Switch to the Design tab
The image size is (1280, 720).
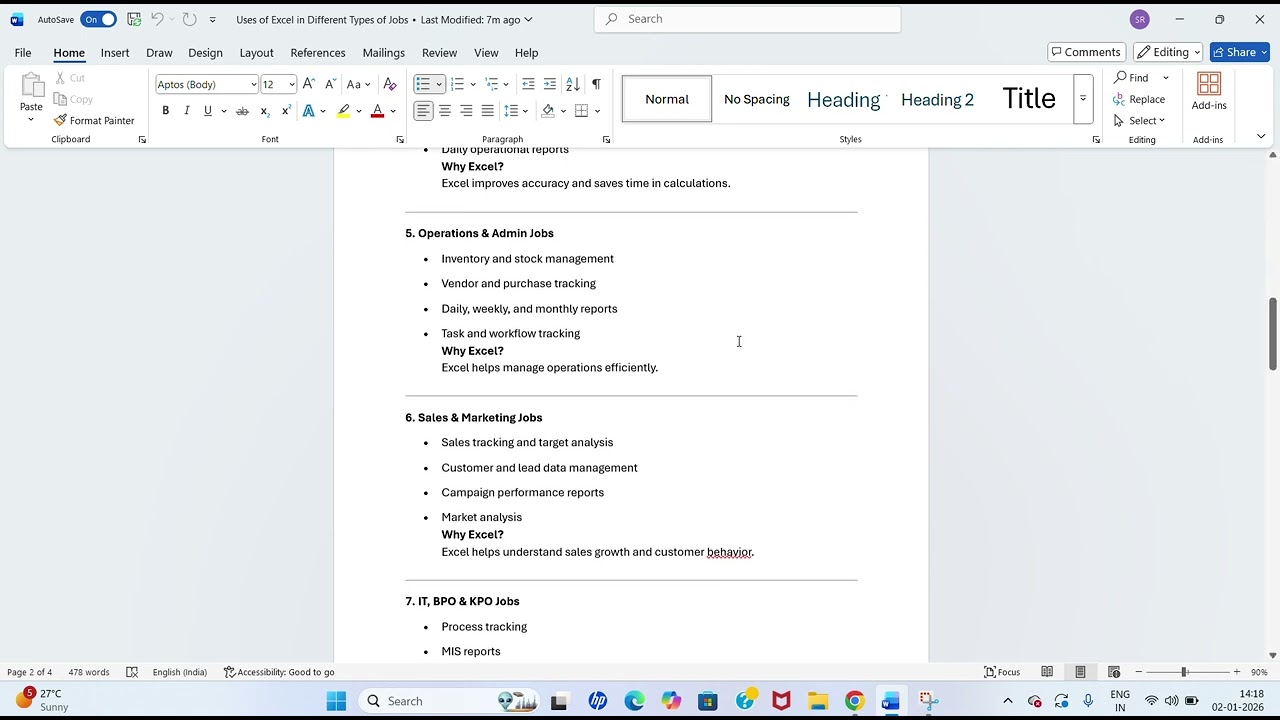click(205, 52)
